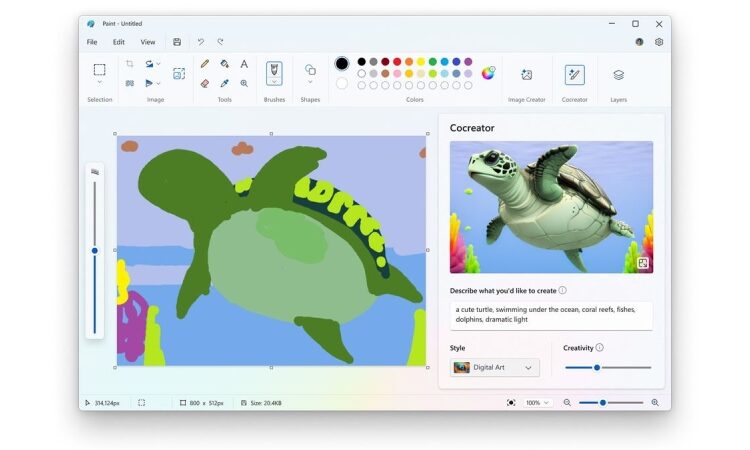
Task: Pick the lime green swatch in second row
Action: 433,74
